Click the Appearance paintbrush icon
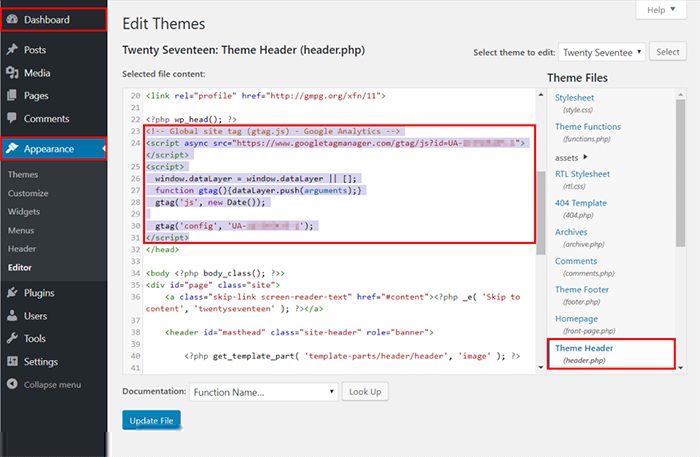 point(12,148)
